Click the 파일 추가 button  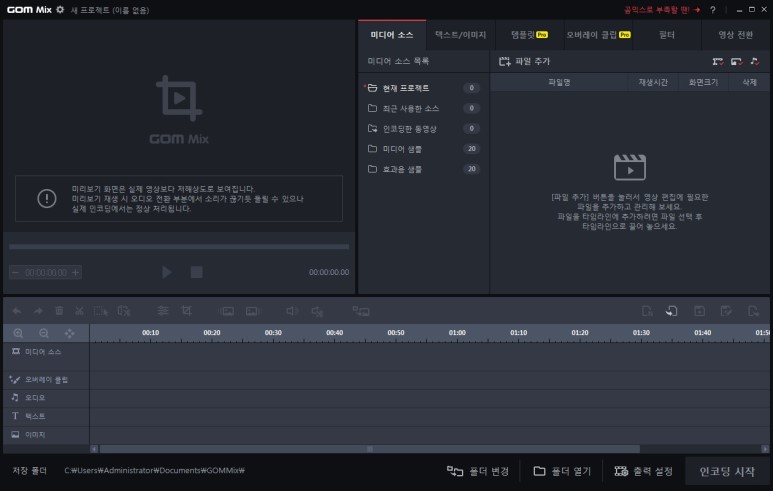(525, 62)
